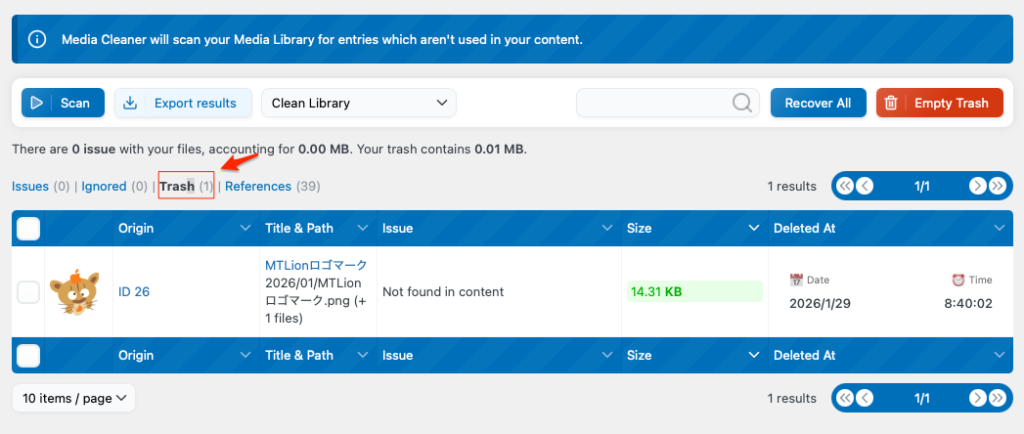Go to first page in top pagination
1024x434 pixels.
click(845, 186)
